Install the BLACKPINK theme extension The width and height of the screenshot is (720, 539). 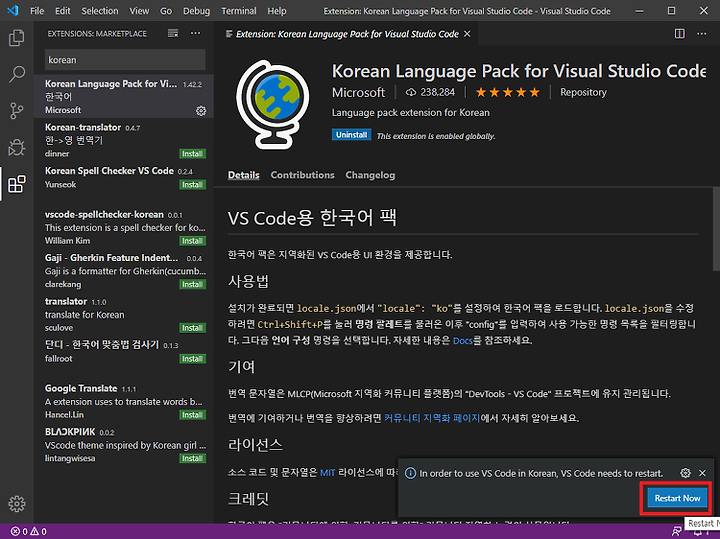[192, 458]
